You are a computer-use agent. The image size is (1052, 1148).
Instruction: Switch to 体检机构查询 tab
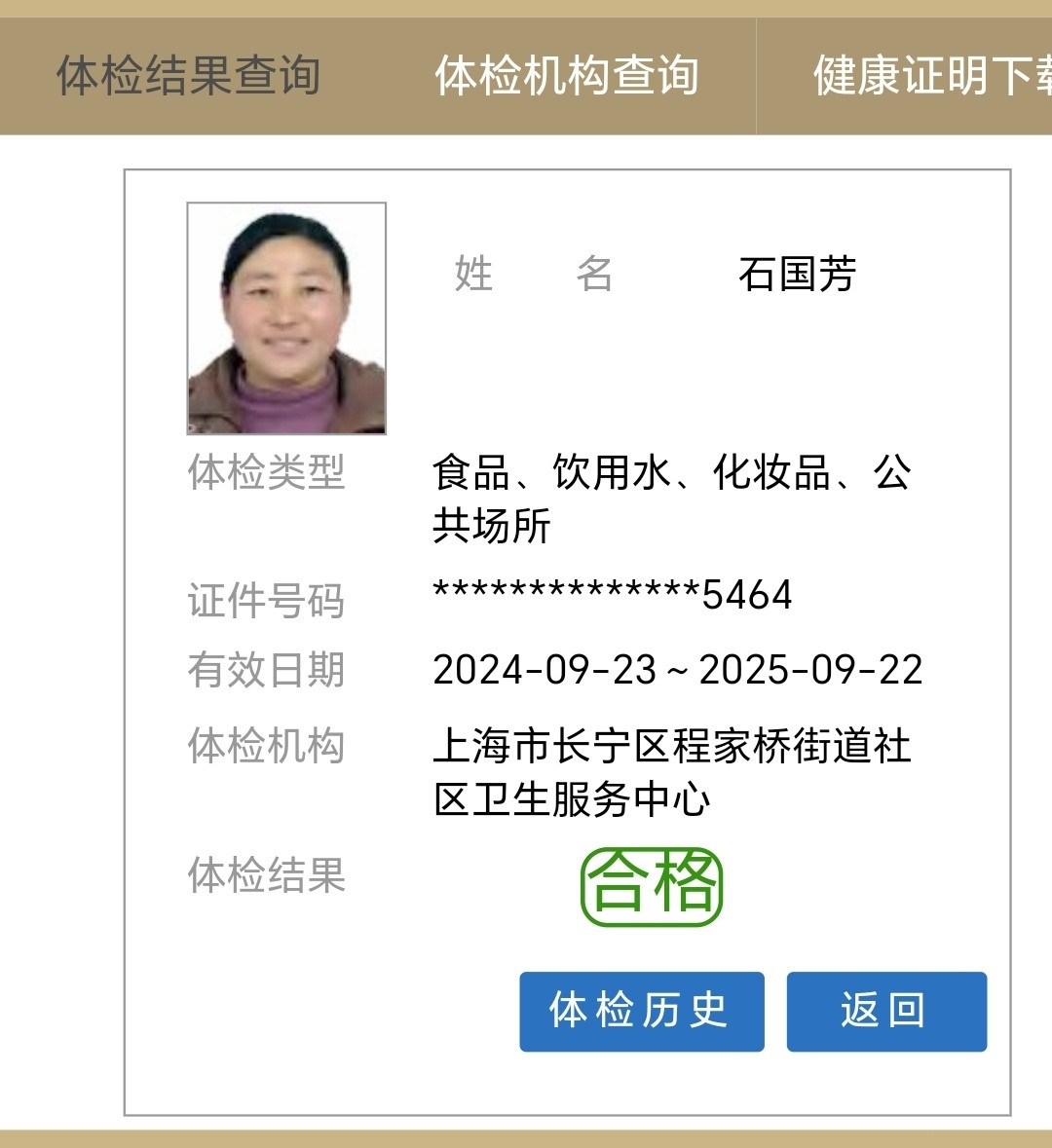[x=567, y=75]
